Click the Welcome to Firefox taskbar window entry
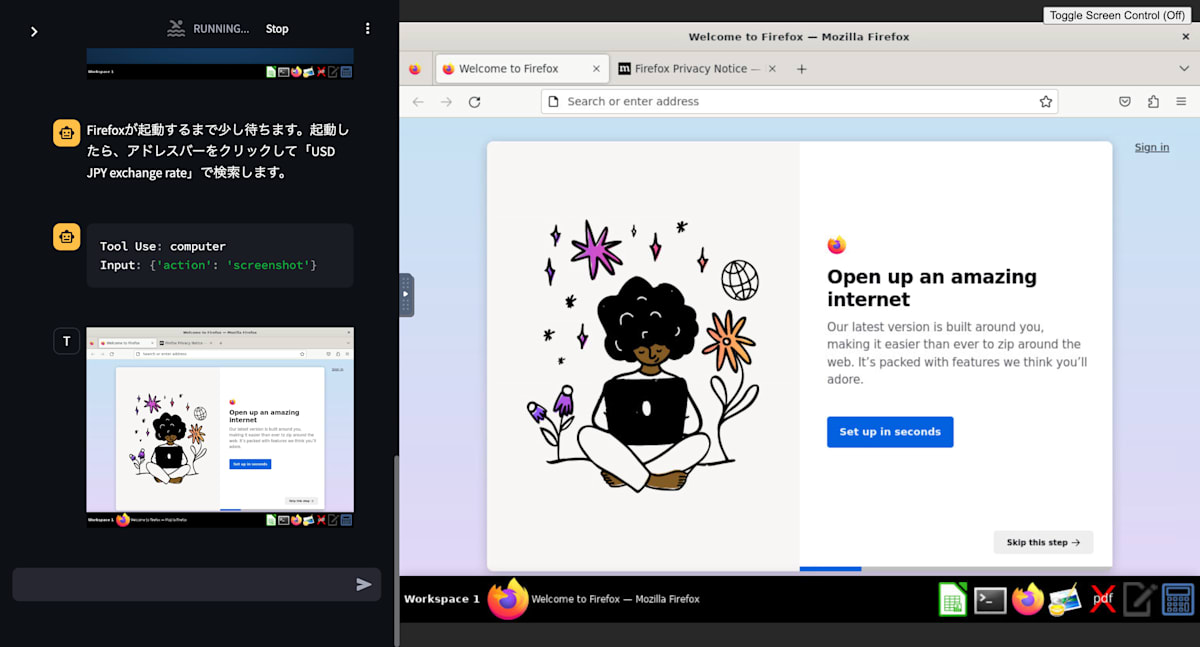 click(x=615, y=599)
